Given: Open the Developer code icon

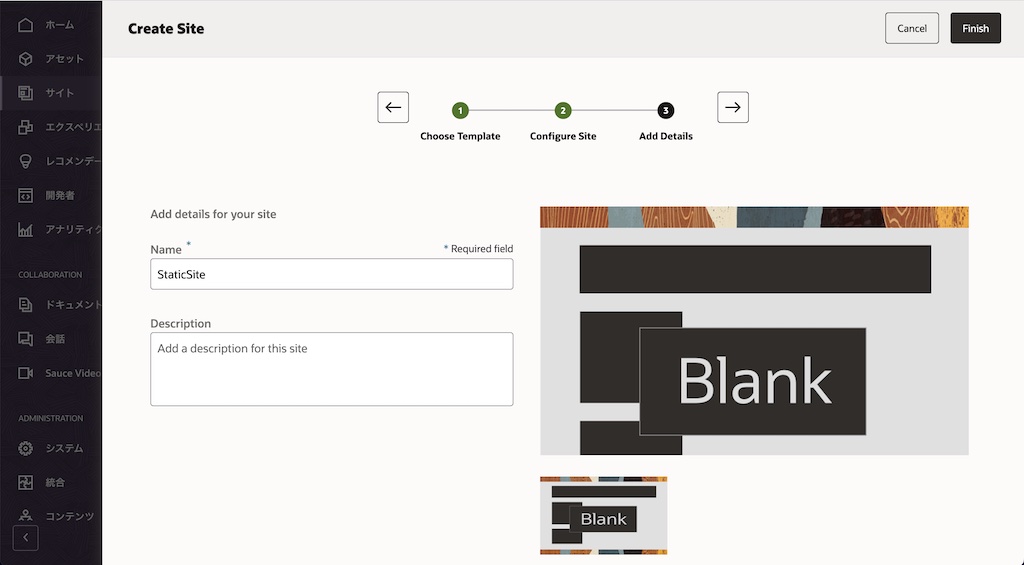Looking at the screenshot, I should pos(26,195).
